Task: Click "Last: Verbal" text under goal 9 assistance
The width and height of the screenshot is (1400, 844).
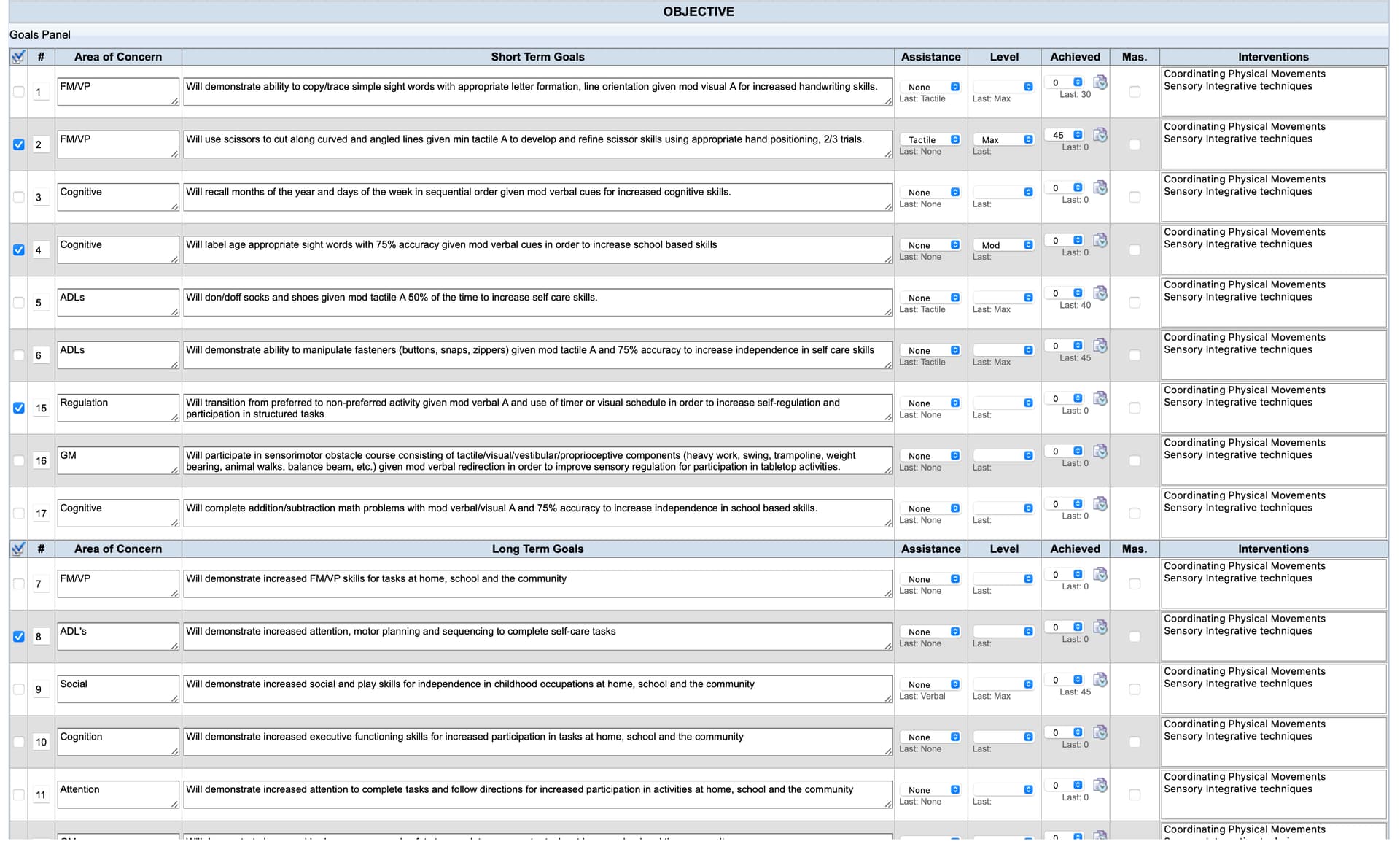Action: pyautogui.click(x=922, y=697)
